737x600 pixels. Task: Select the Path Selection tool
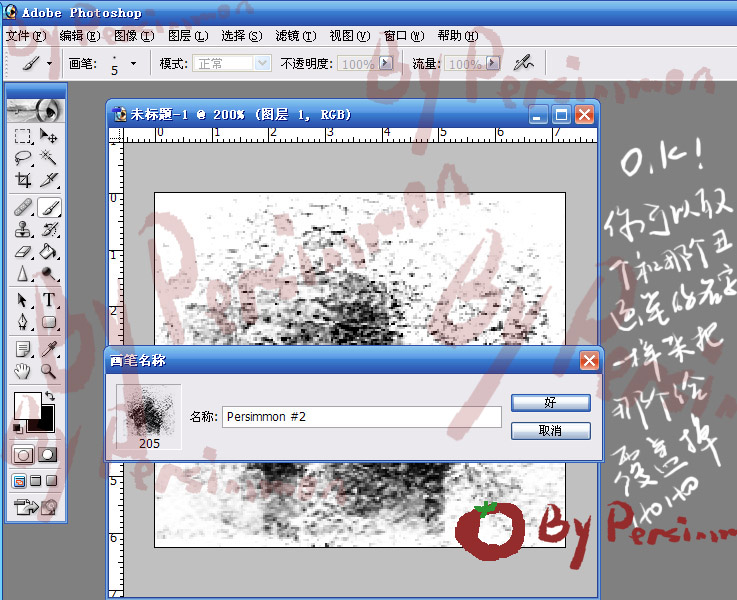click(23, 300)
